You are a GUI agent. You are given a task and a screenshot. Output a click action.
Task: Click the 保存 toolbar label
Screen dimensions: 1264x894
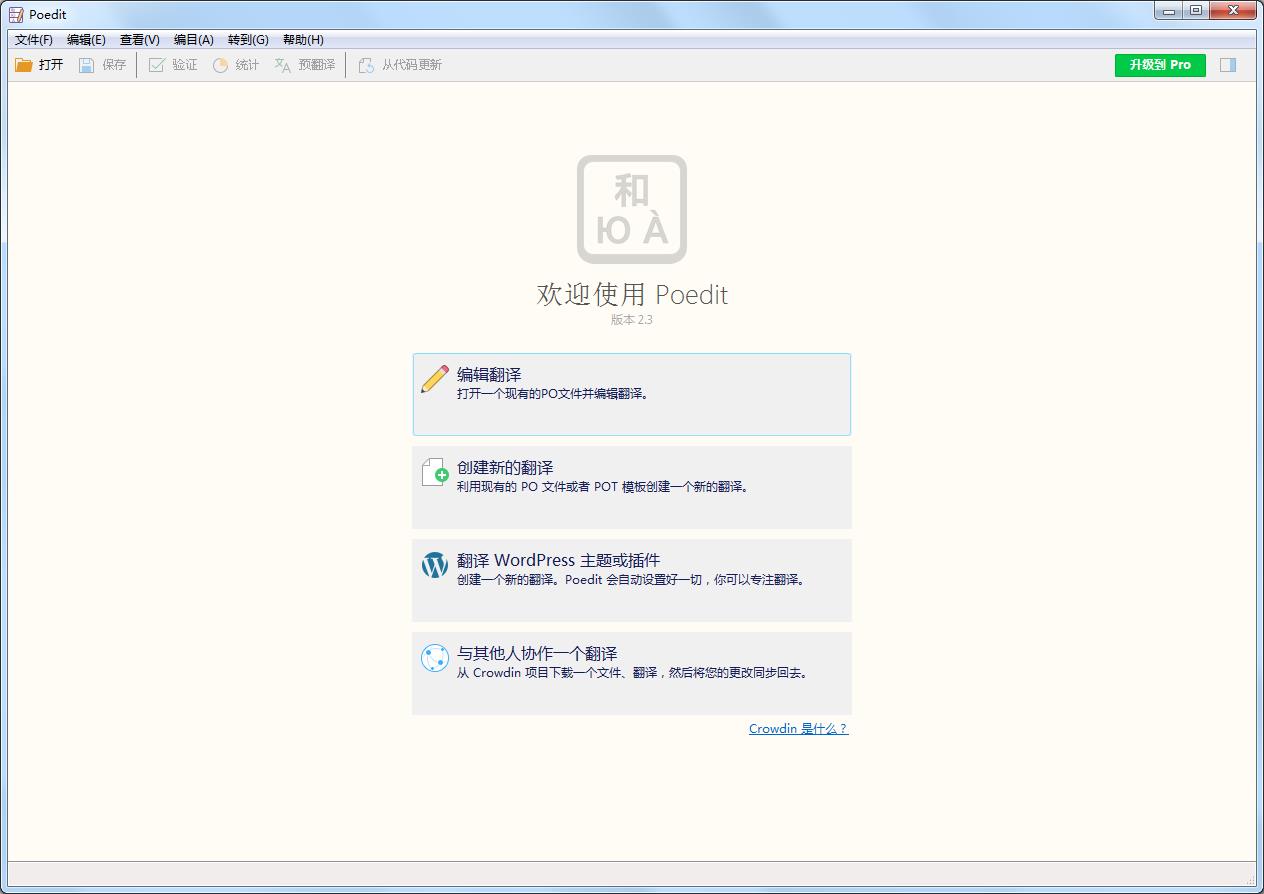tap(114, 65)
